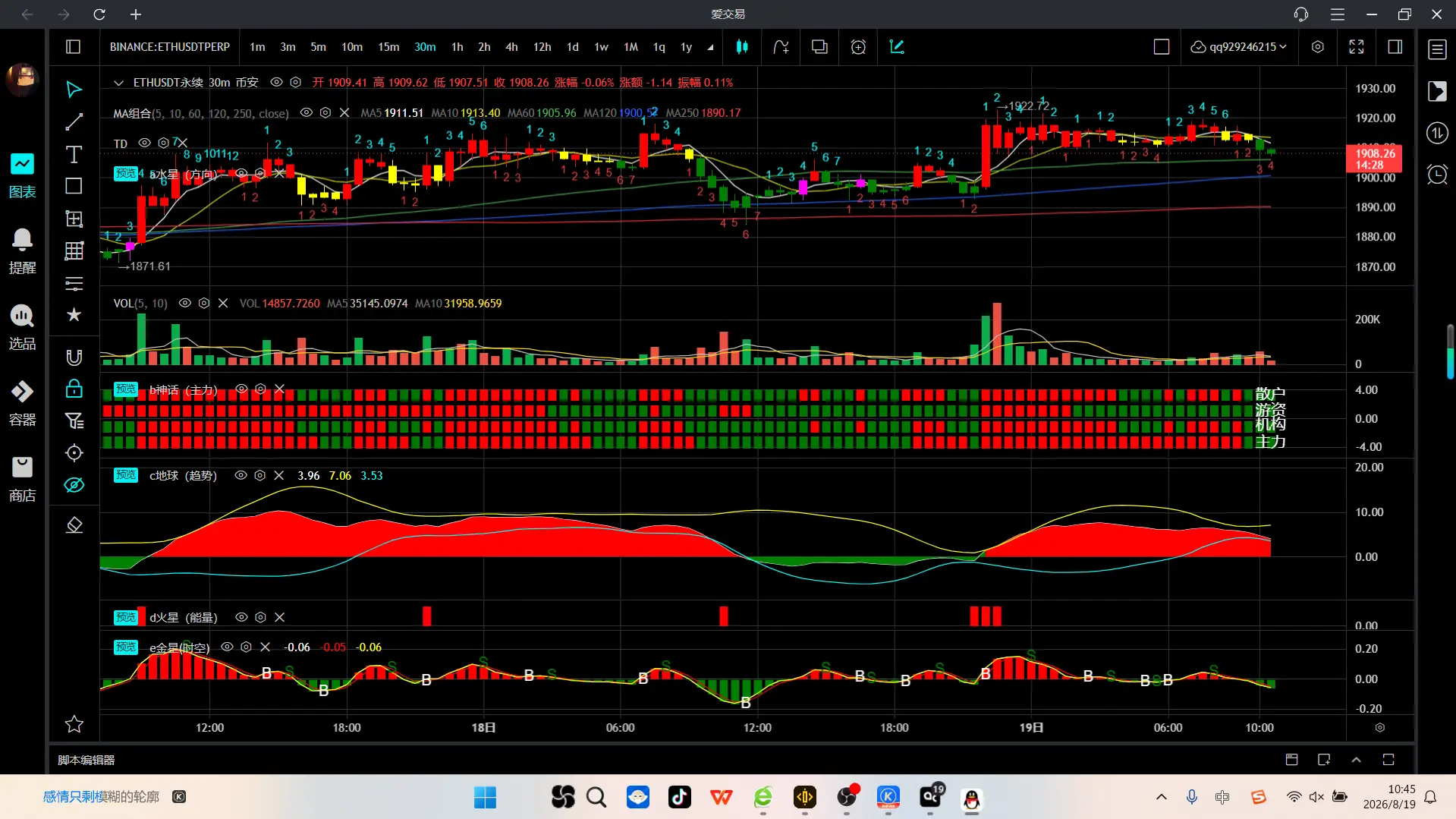Open favorites star in drawing toolbar
This screenshot has width=1456, height=819.
[74, 724]
